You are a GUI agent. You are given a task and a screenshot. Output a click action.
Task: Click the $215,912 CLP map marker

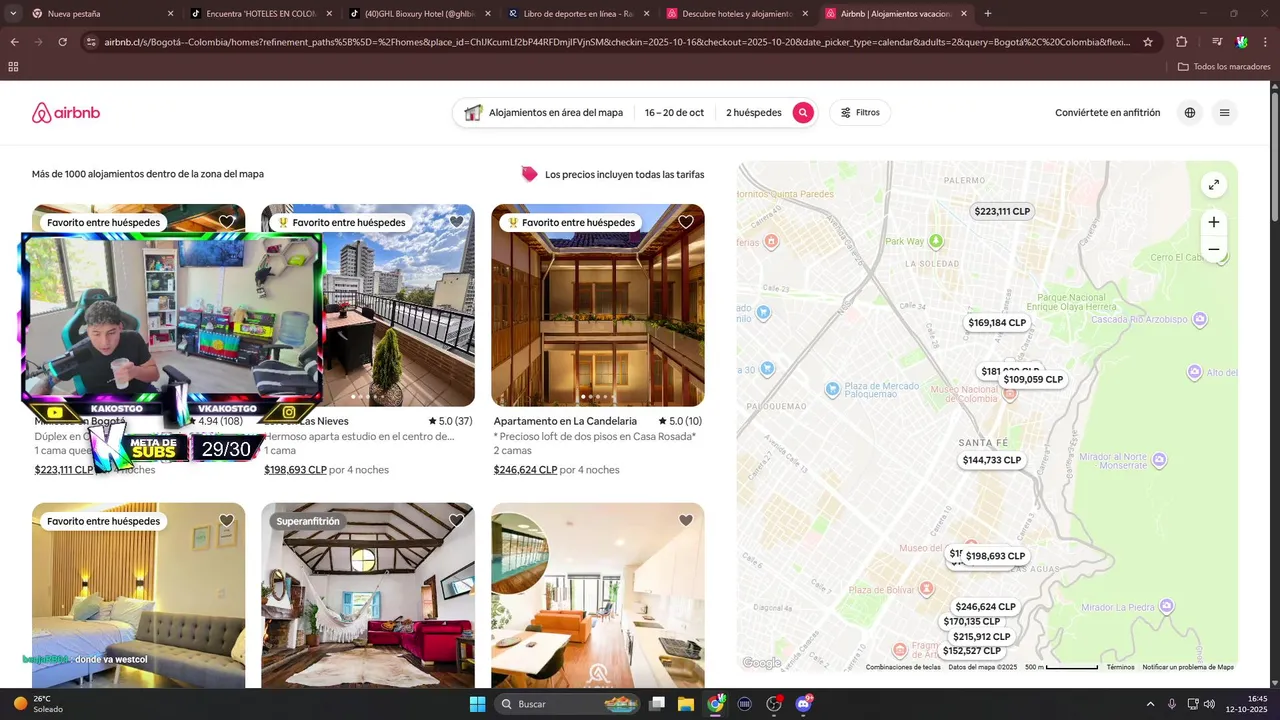click(982, 637)
